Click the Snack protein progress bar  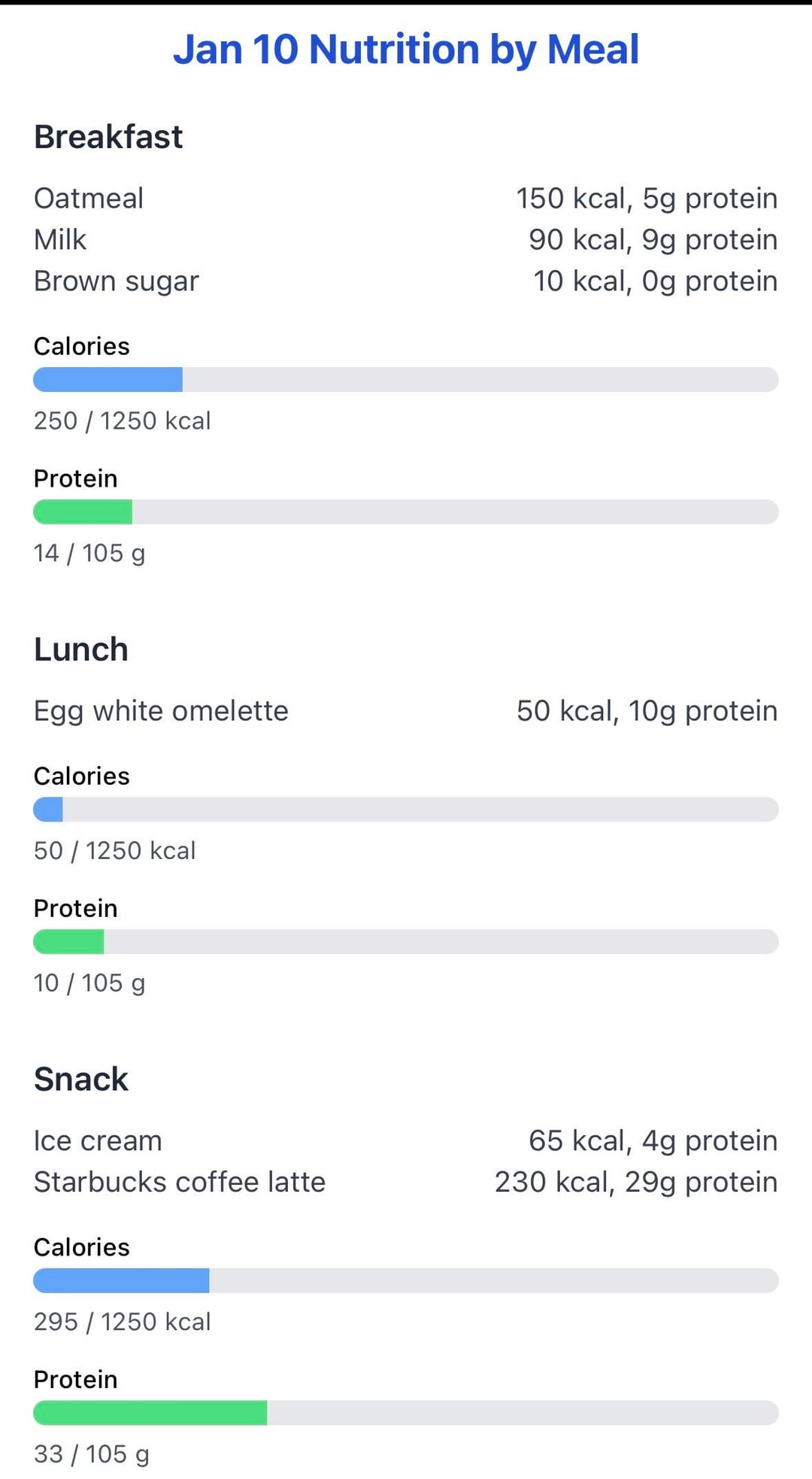(406, 1414)
